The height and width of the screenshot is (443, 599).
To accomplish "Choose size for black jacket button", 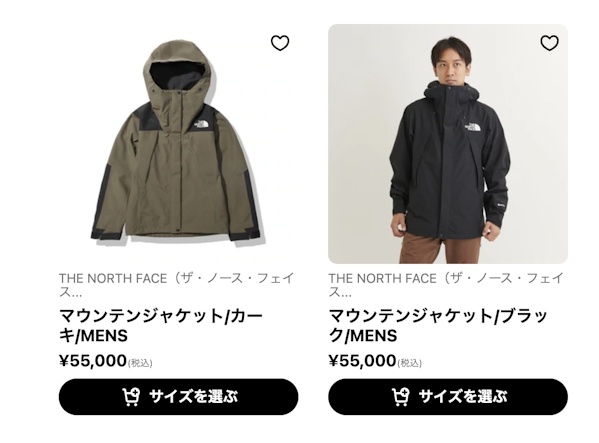I will [448, 397].
